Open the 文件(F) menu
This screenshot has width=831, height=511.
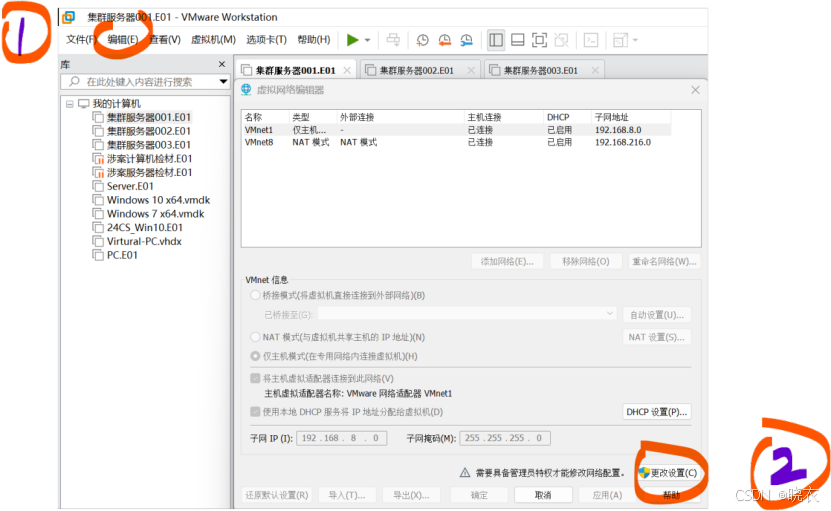click(x=81, y=40)
